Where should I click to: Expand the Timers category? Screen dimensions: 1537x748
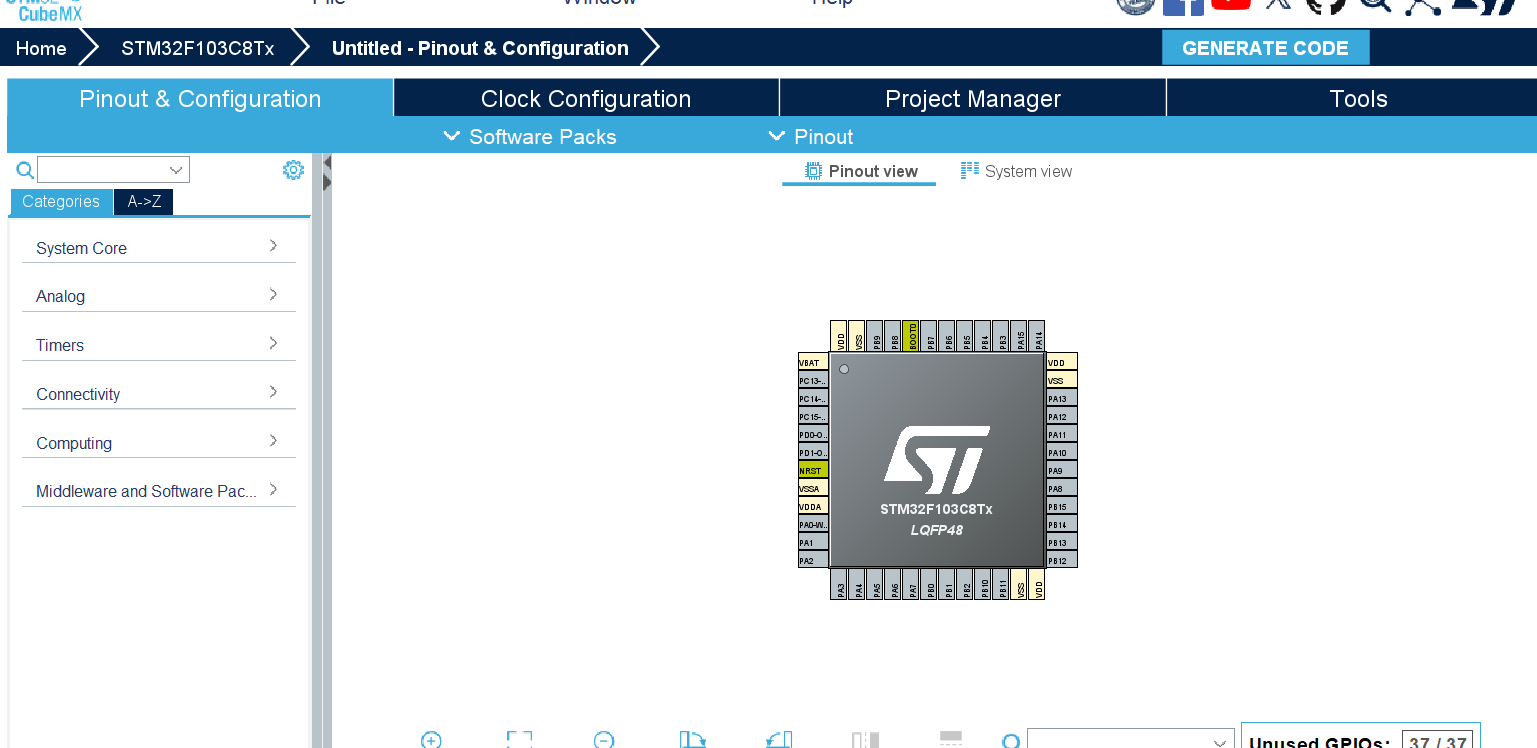(x=159, y=344)
